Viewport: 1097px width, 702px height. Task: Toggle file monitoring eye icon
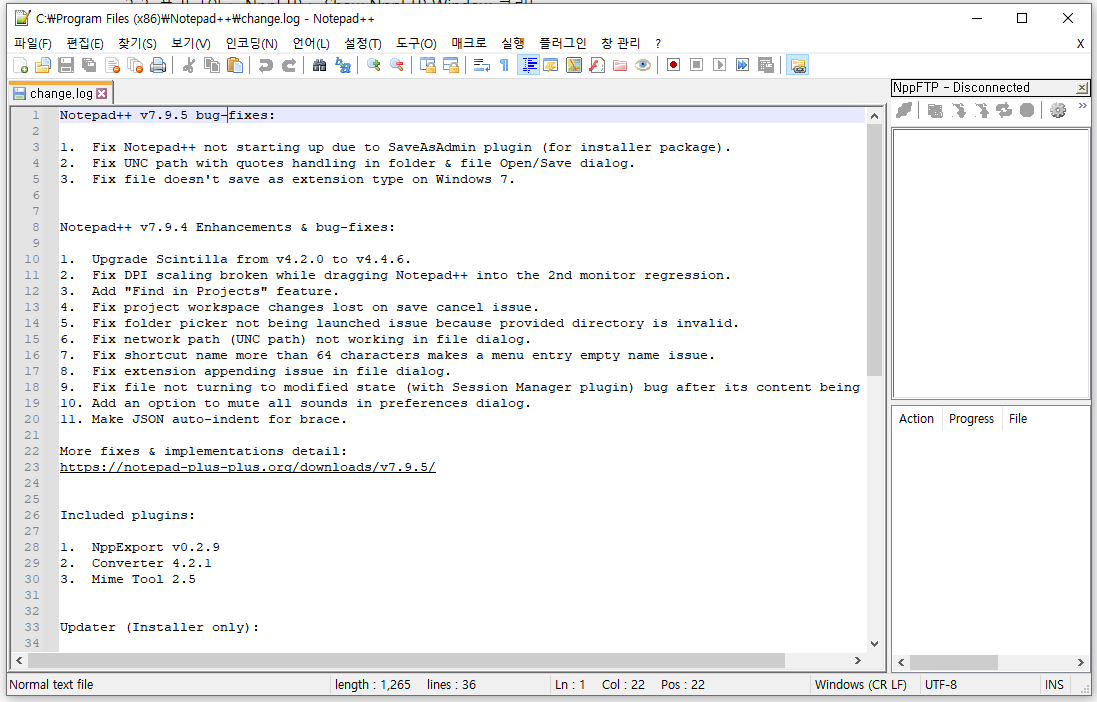(643, 66)
